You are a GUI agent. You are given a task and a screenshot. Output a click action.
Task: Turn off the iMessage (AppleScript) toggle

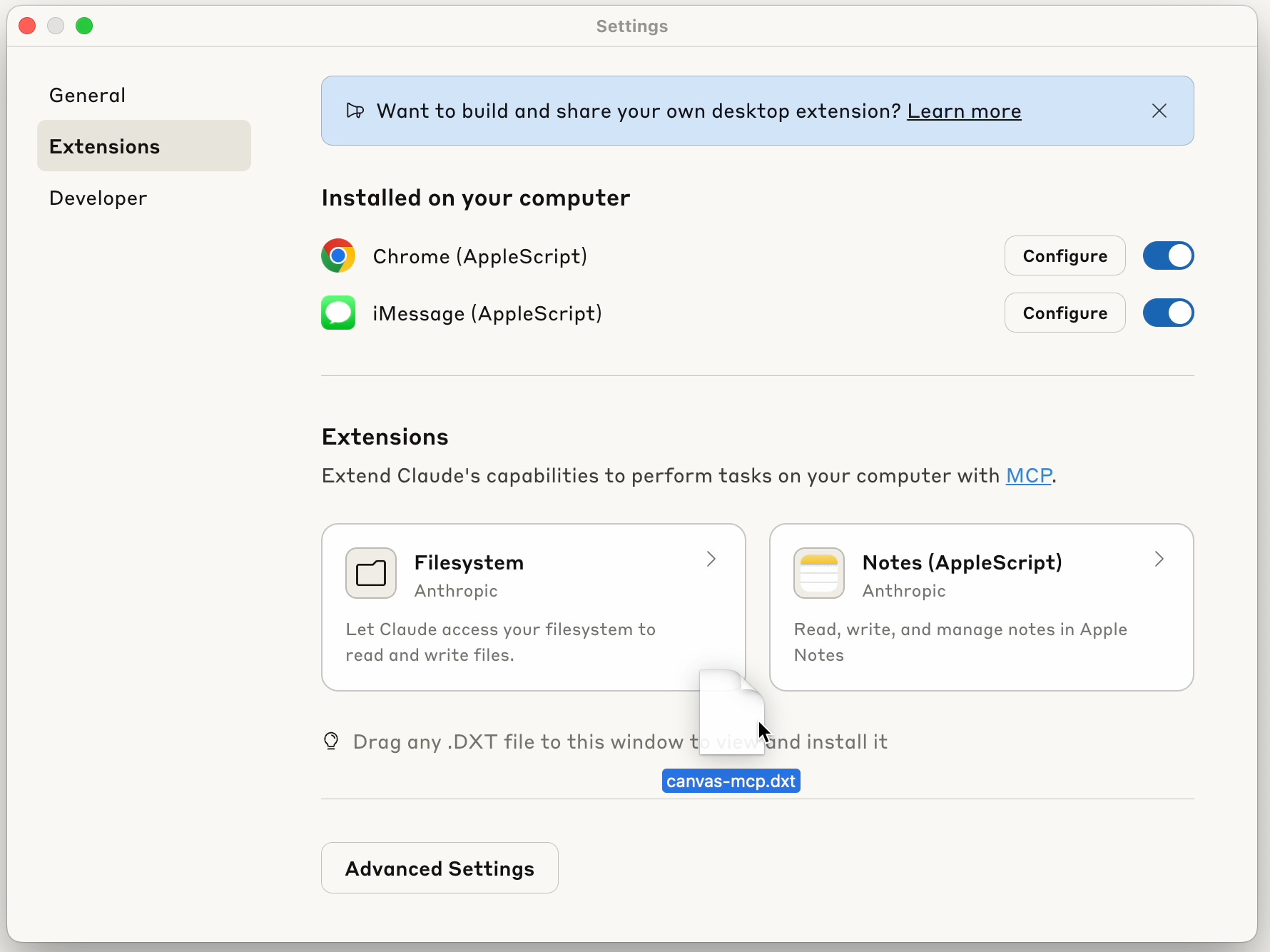point(1169,313)
